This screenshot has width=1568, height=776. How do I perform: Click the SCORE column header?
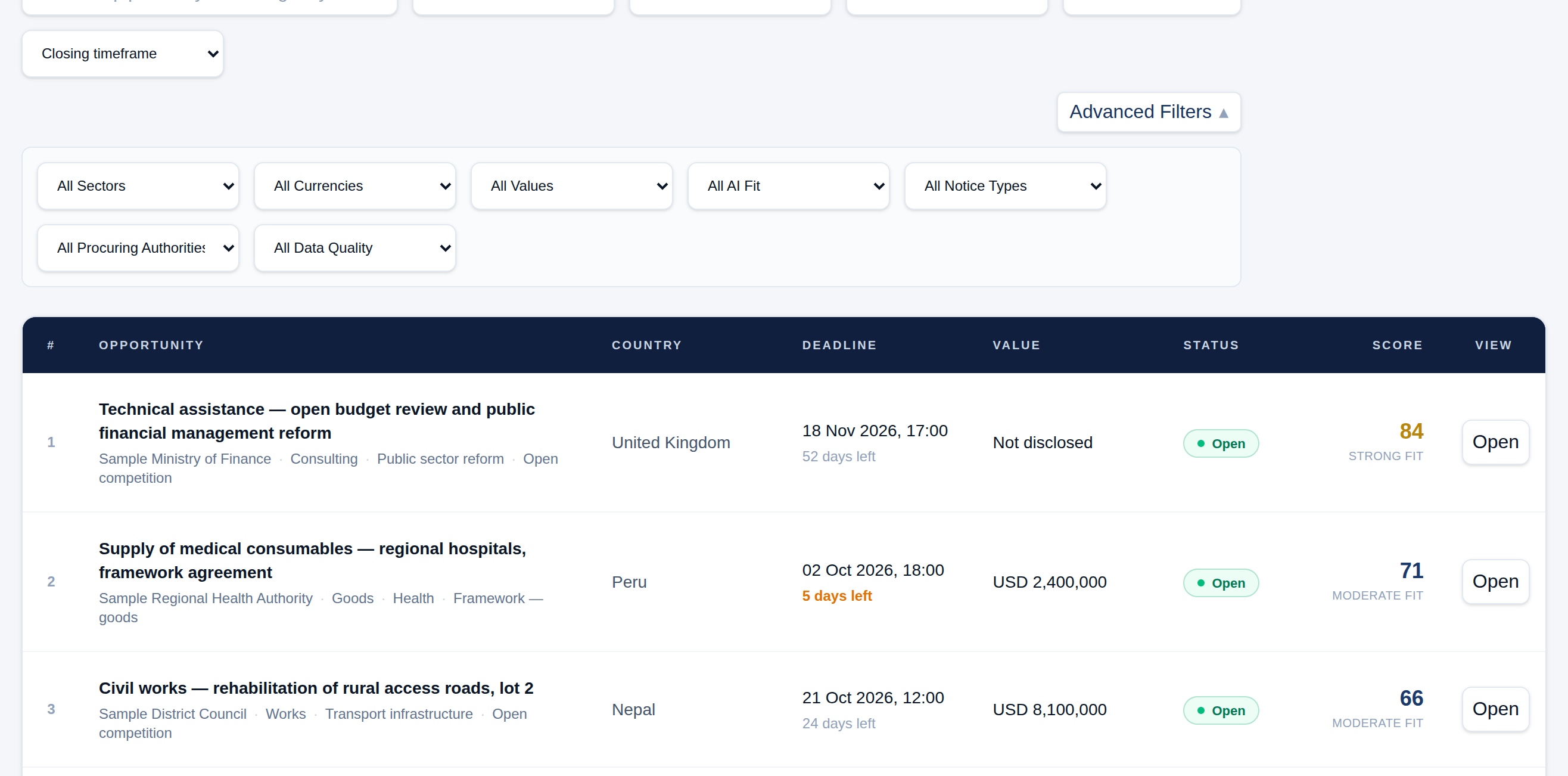coord(1397,345)
